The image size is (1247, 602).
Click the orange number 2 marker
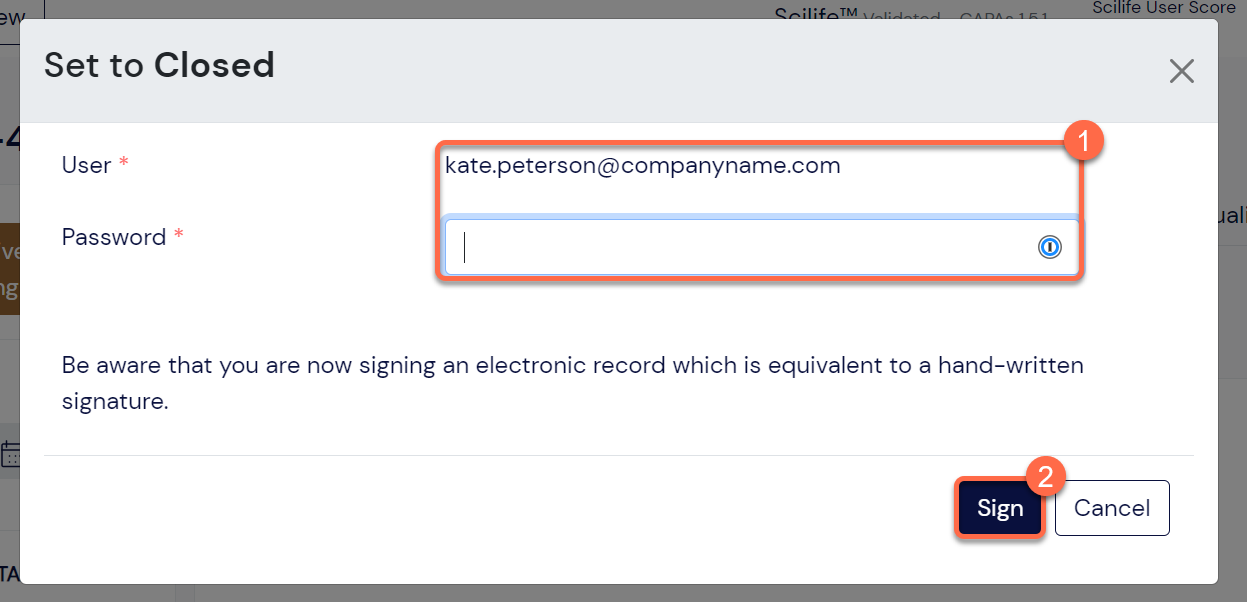tap(1046, 476)
